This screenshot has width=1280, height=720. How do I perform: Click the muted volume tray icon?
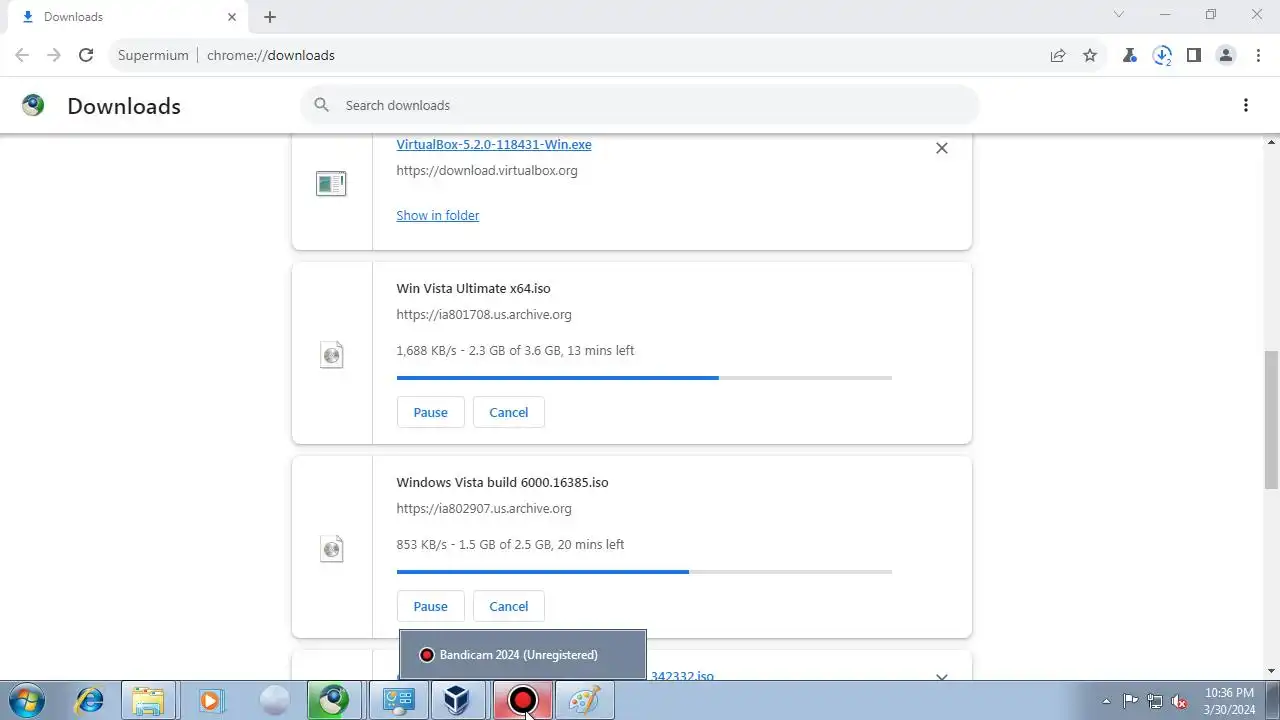[x=1180, y=701]
